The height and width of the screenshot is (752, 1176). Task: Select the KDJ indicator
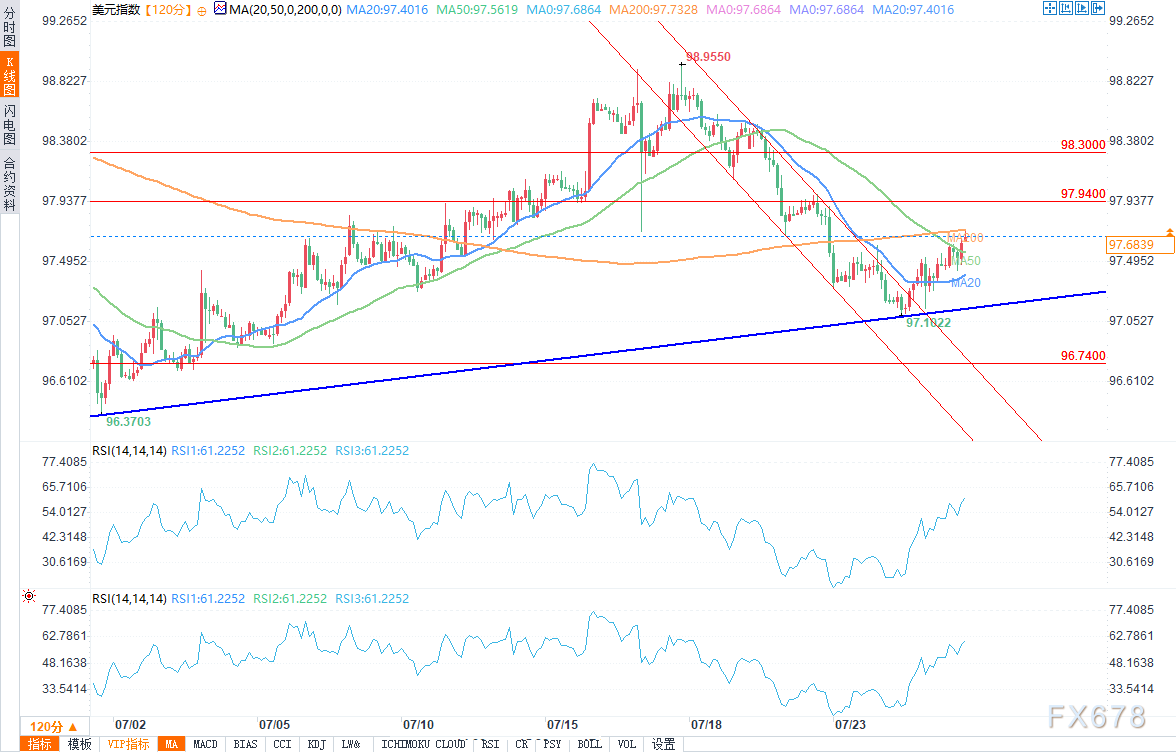[316, 744]
